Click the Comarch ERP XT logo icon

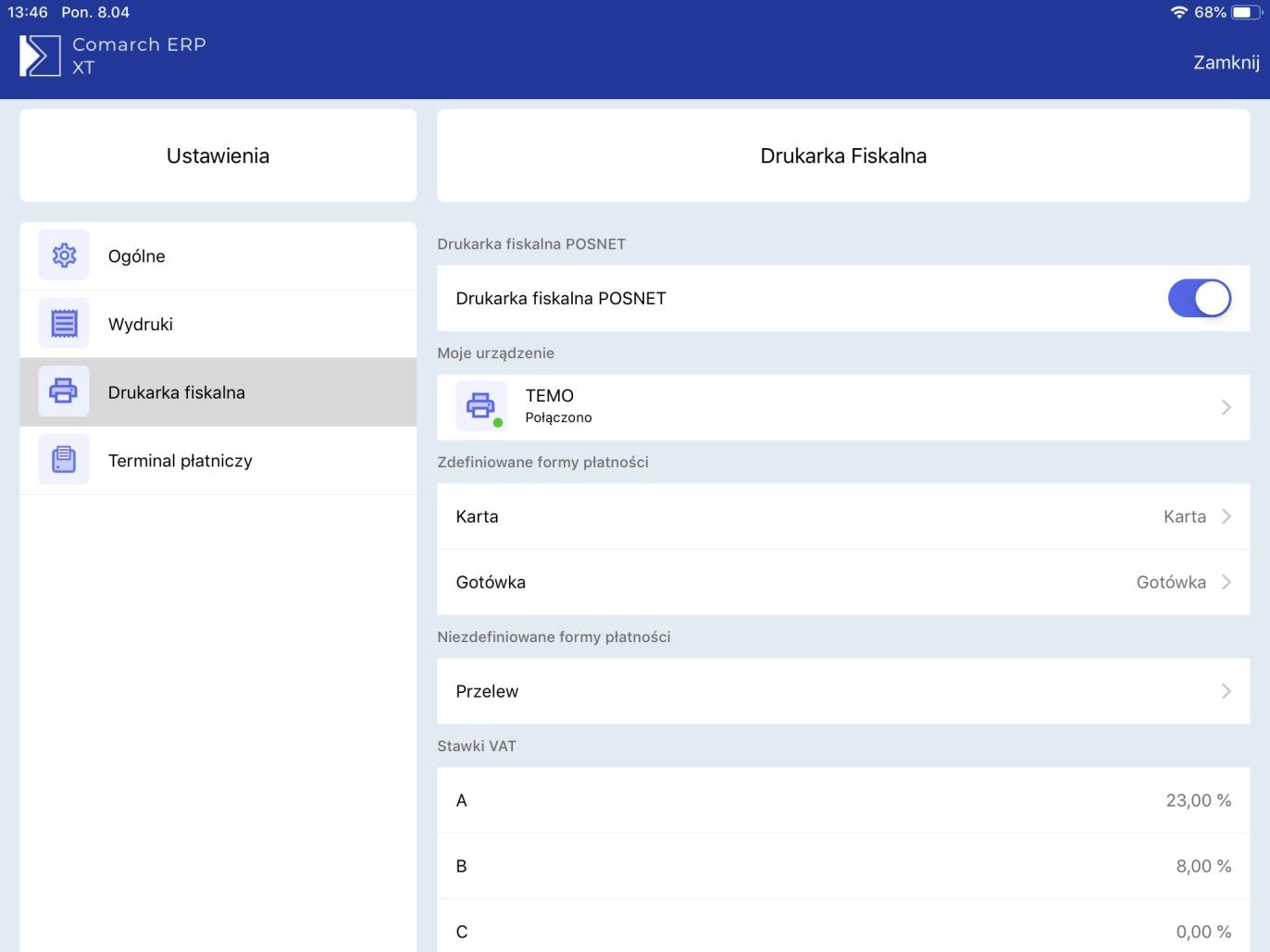(40, 56)
